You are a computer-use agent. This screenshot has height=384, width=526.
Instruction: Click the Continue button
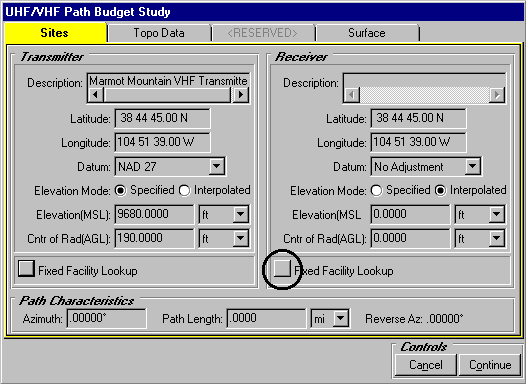click(490, 365)
